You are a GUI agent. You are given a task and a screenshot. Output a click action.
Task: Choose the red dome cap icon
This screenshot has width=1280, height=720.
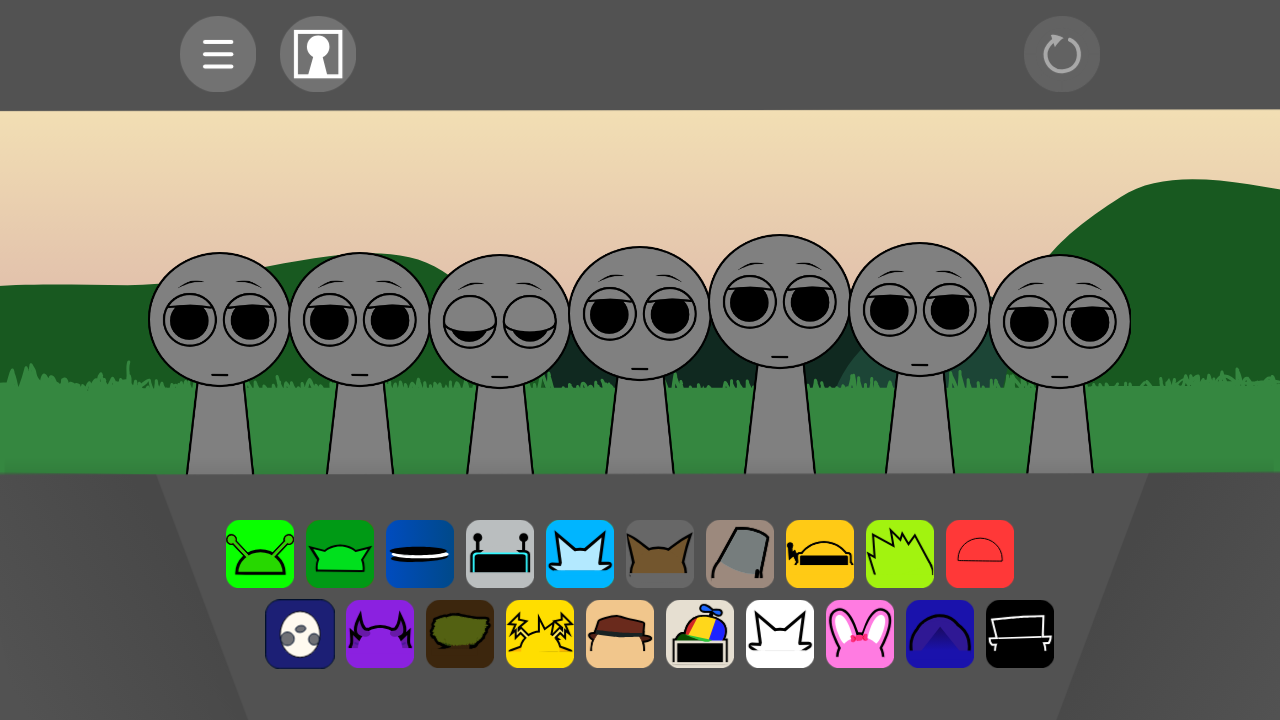[980, 554]
